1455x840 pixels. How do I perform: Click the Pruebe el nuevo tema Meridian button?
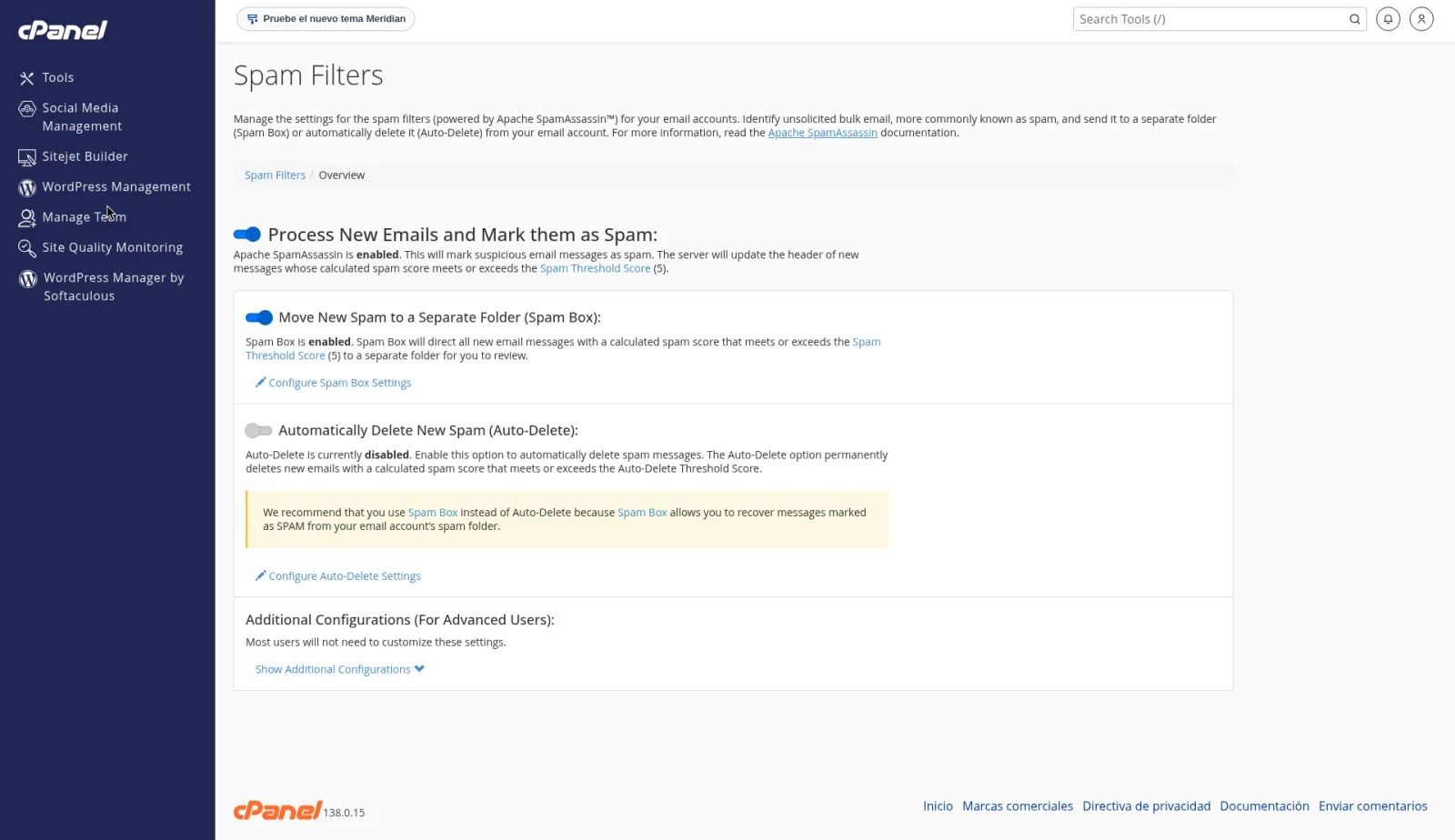tap(326, 18)
